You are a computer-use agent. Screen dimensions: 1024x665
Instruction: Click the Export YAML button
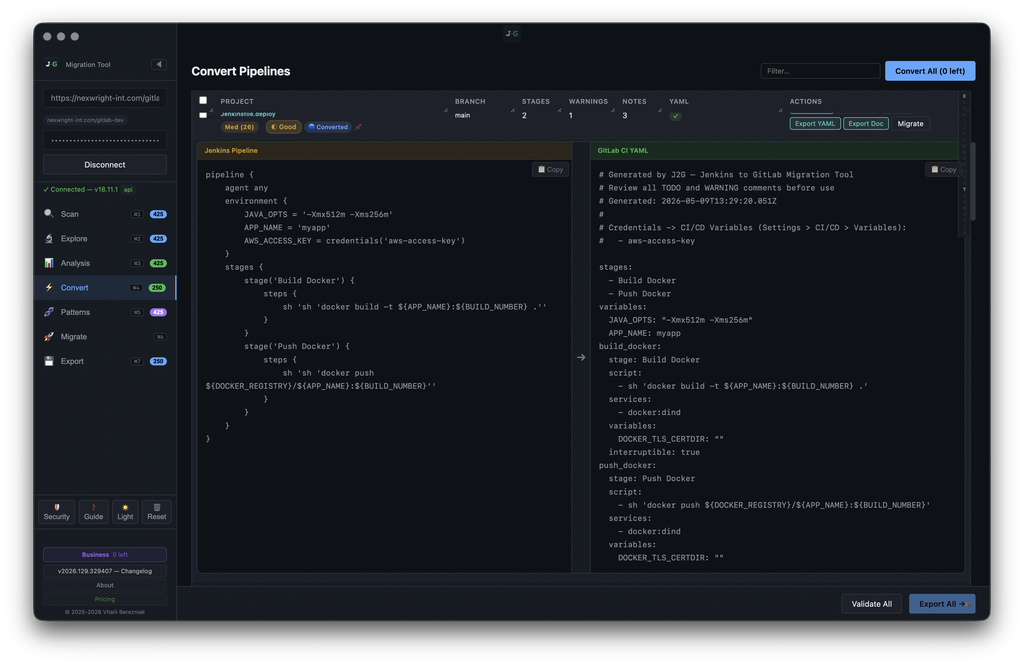814,123
